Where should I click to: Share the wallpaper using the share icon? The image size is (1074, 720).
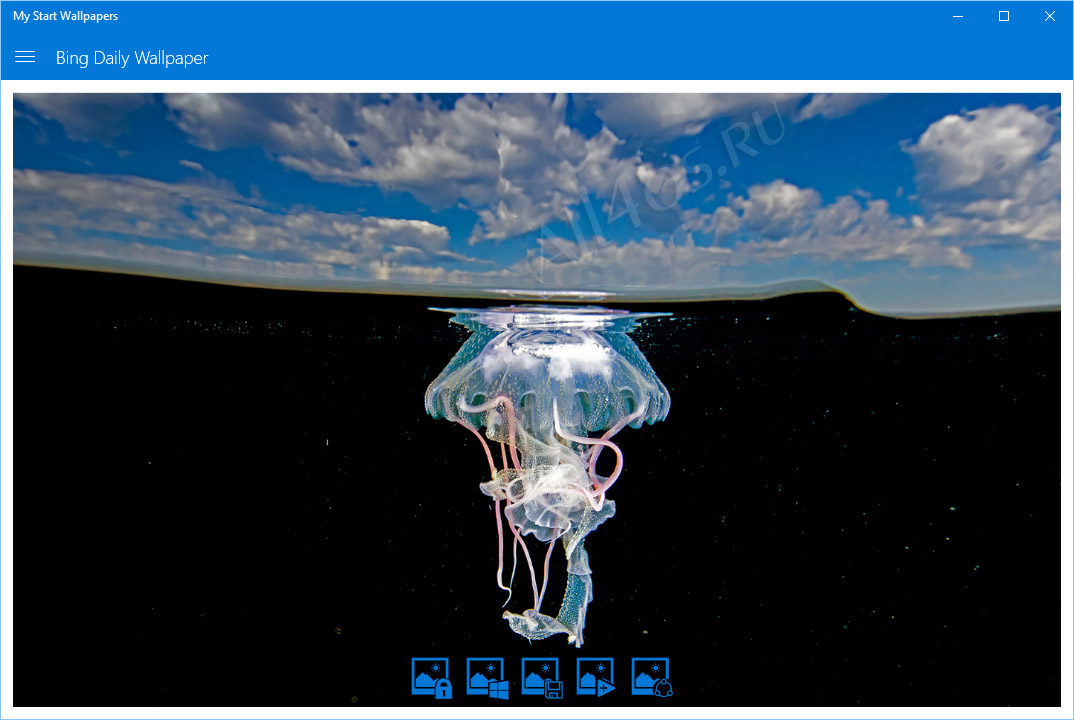651,678
